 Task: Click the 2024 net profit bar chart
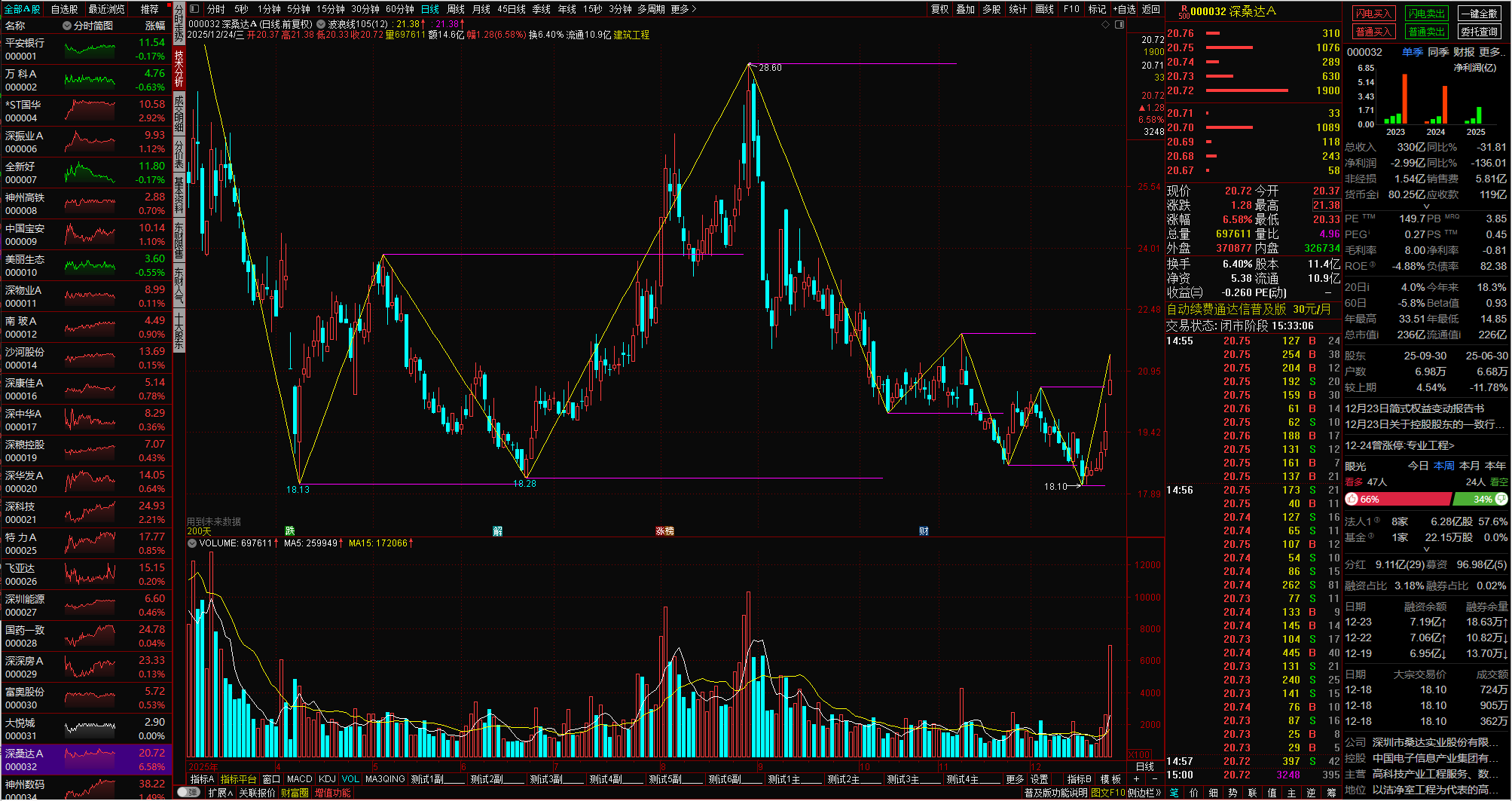point(1437,104)
